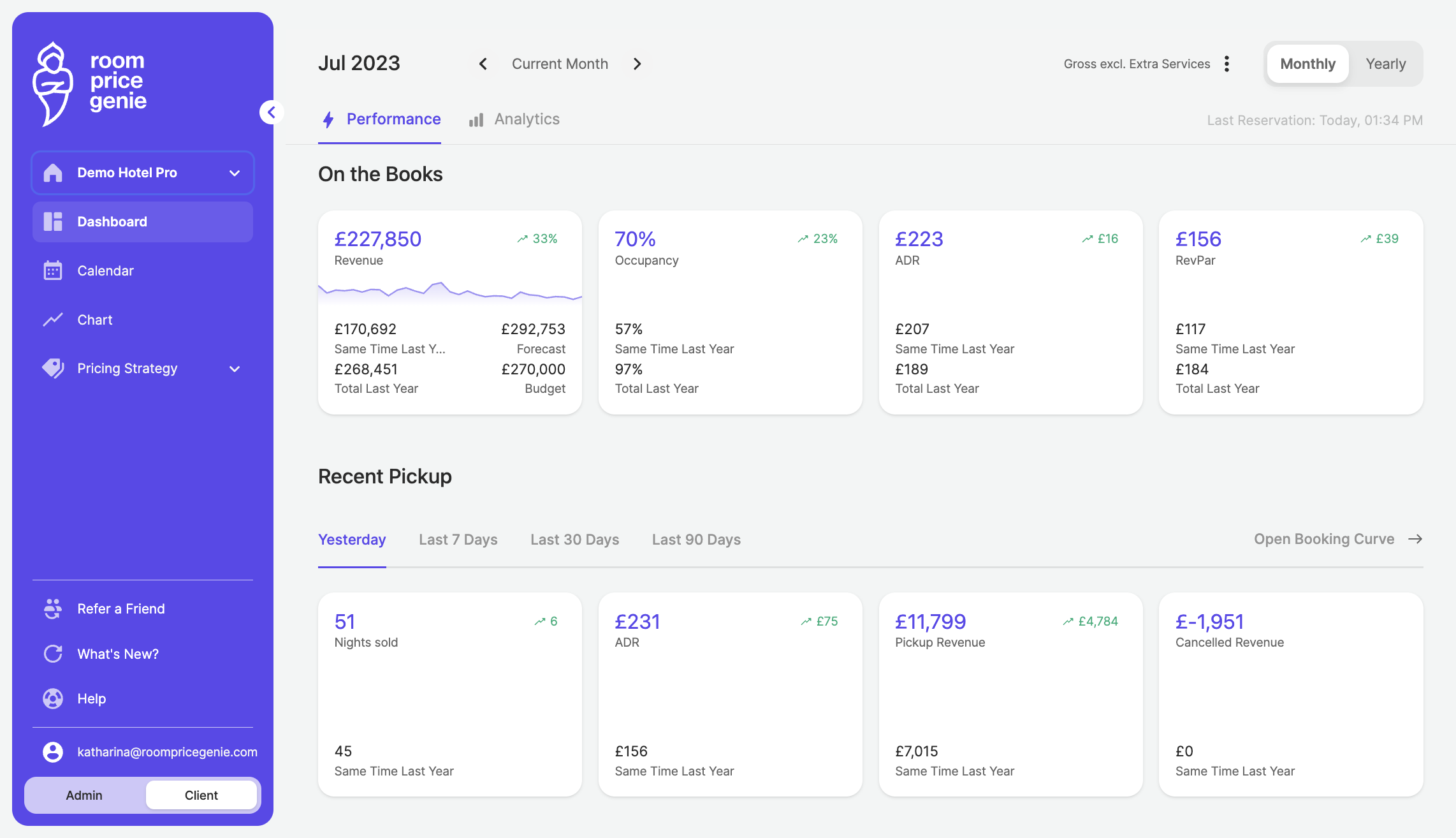Click the 70% Occupancy value

635,239
